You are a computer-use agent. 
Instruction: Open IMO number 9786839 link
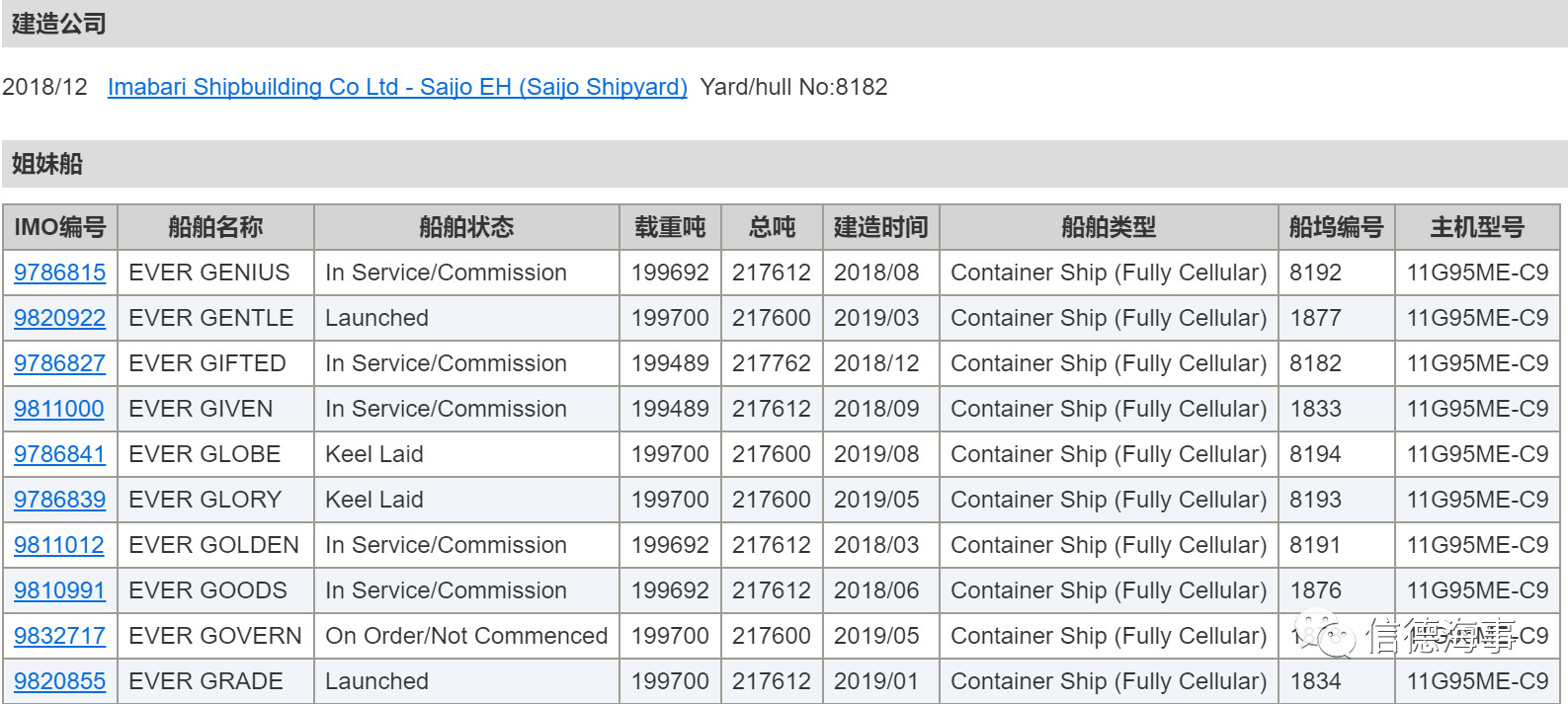coord(59,500)
